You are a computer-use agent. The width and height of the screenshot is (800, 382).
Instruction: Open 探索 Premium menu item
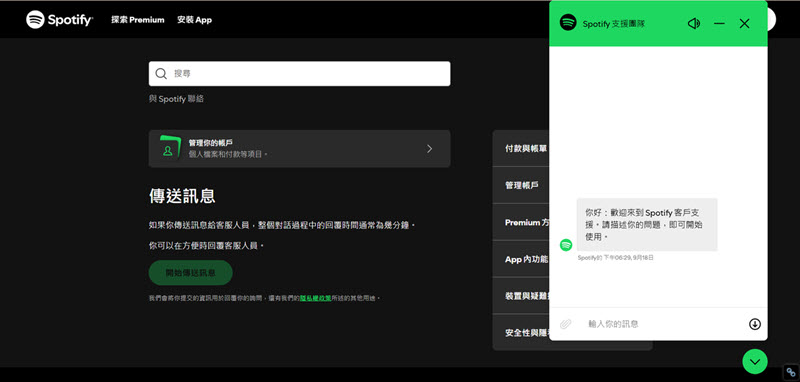coord(138,20)
